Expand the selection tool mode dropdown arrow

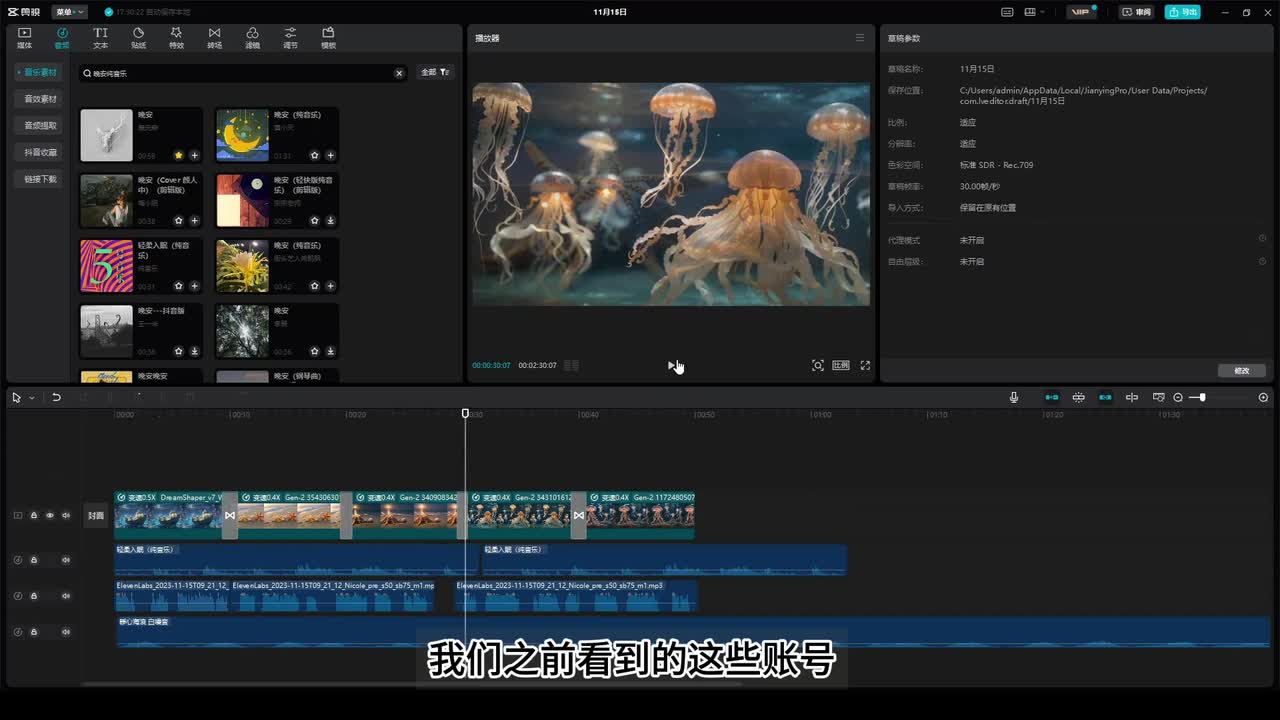[32, 398]
